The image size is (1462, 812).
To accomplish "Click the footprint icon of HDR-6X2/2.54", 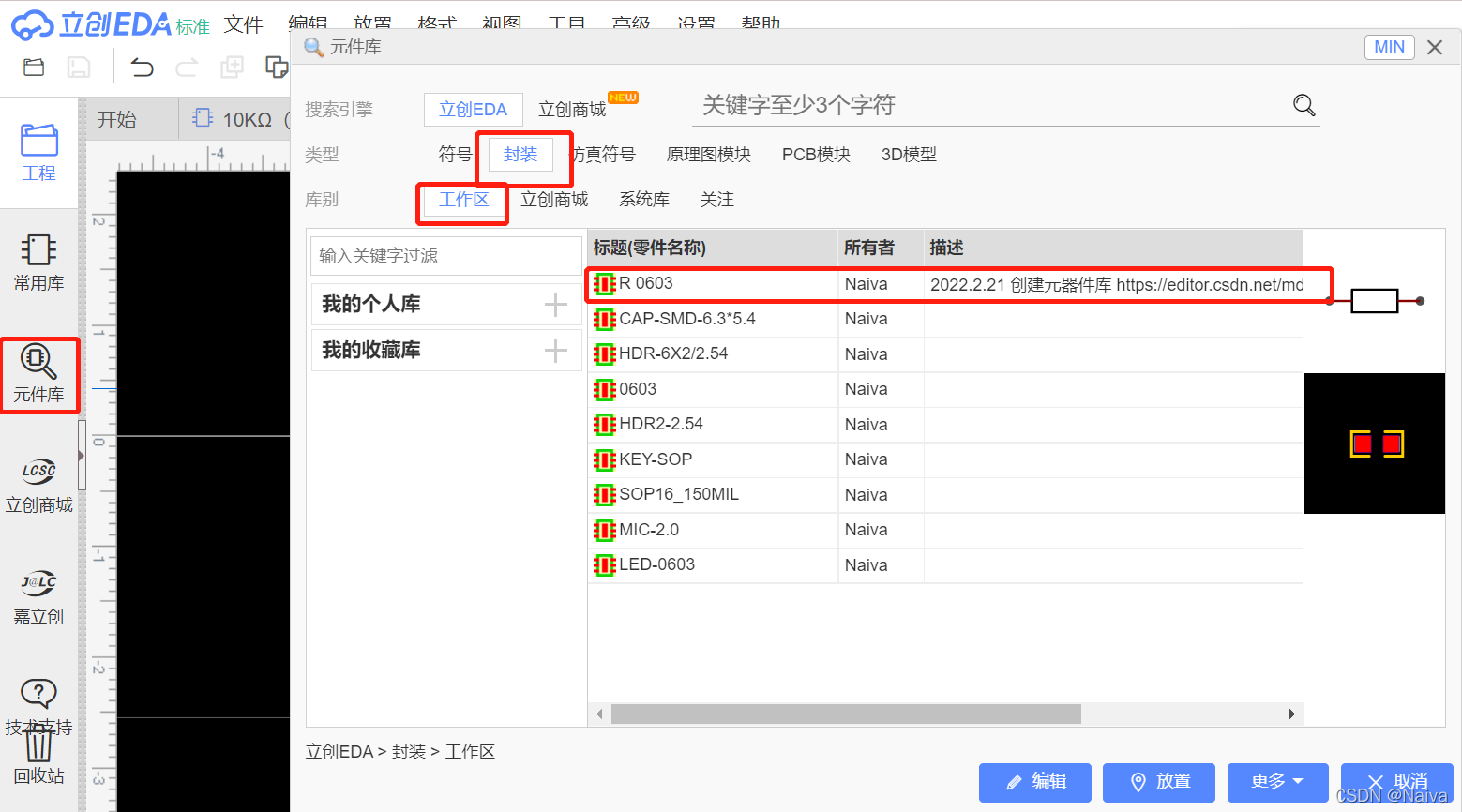I will 604,354.
